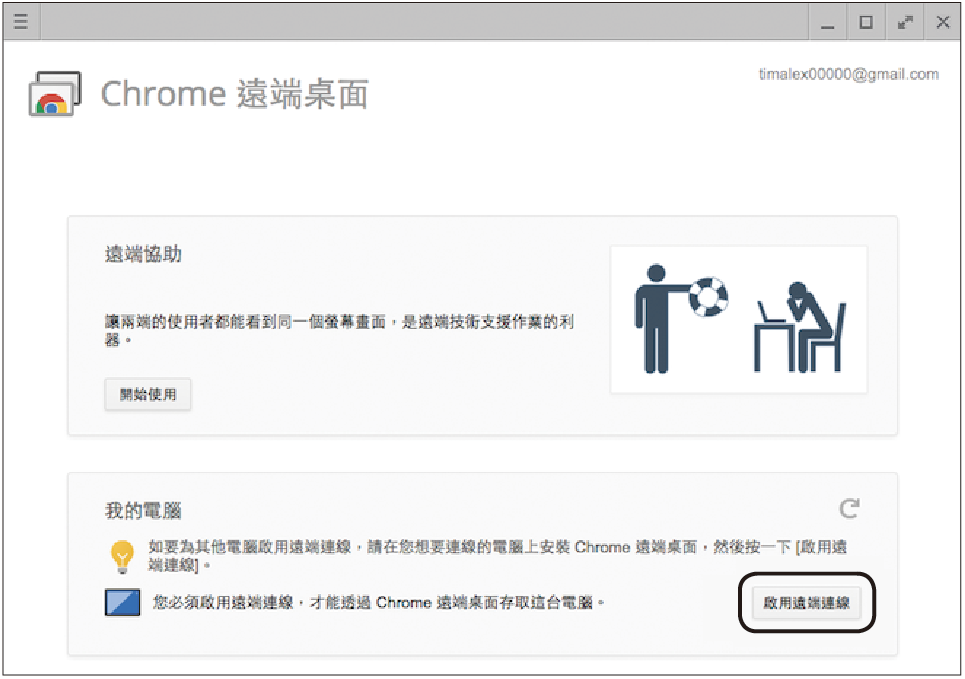The width and height of the screenshot is (965, 679).
Task: Click the 讓兩端的使用者 description text
Action: point(339,331)
